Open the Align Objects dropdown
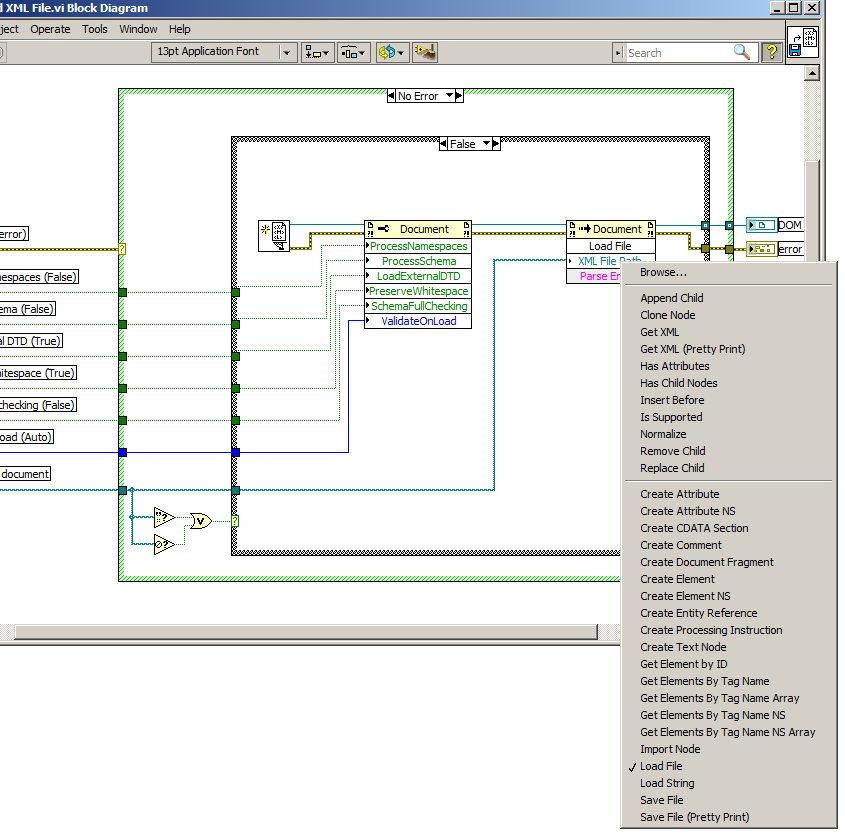The width and height of the screenshot is (845, 838). tap(319, 52)
